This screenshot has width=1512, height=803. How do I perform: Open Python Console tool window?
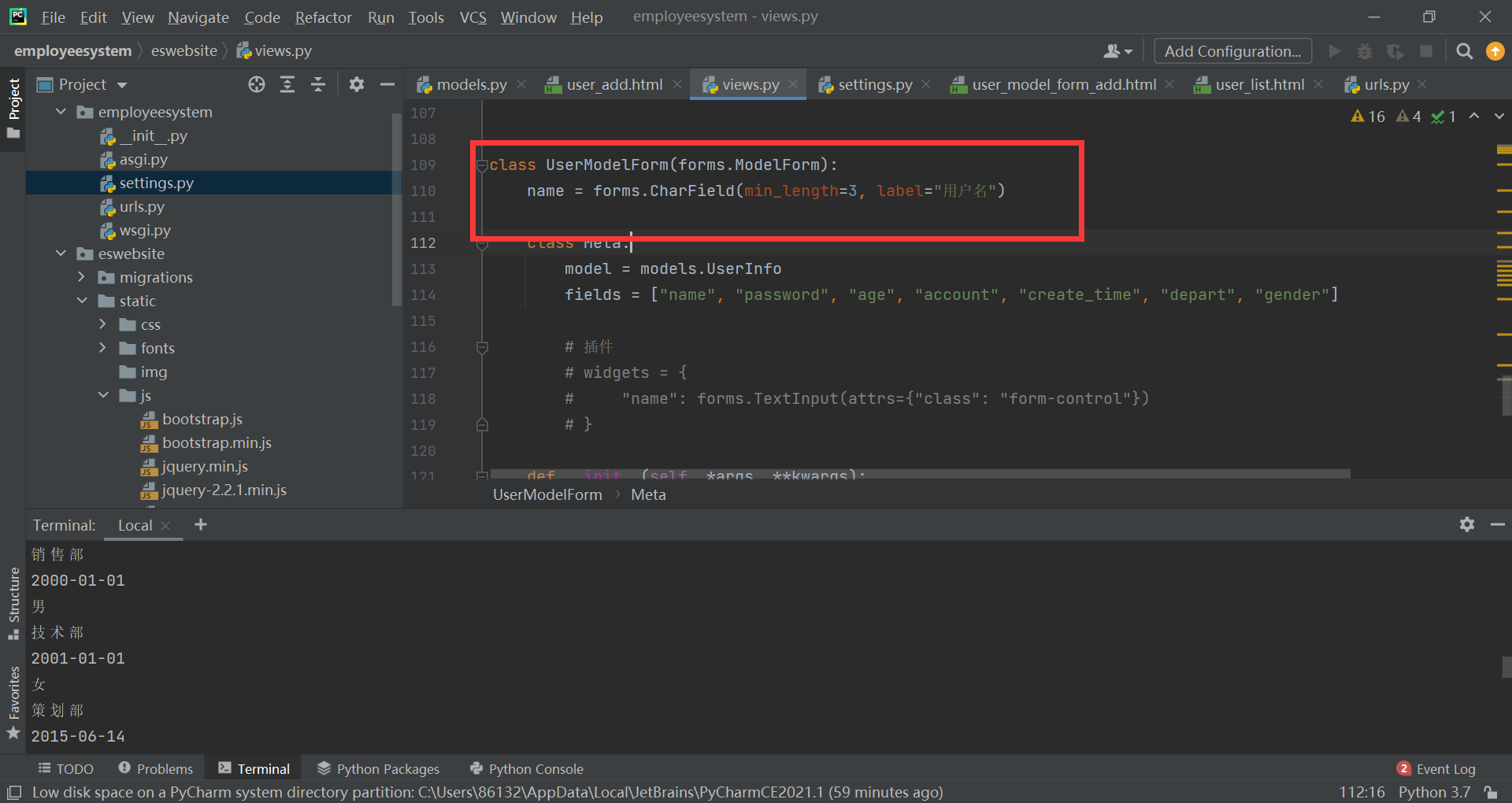527,768
